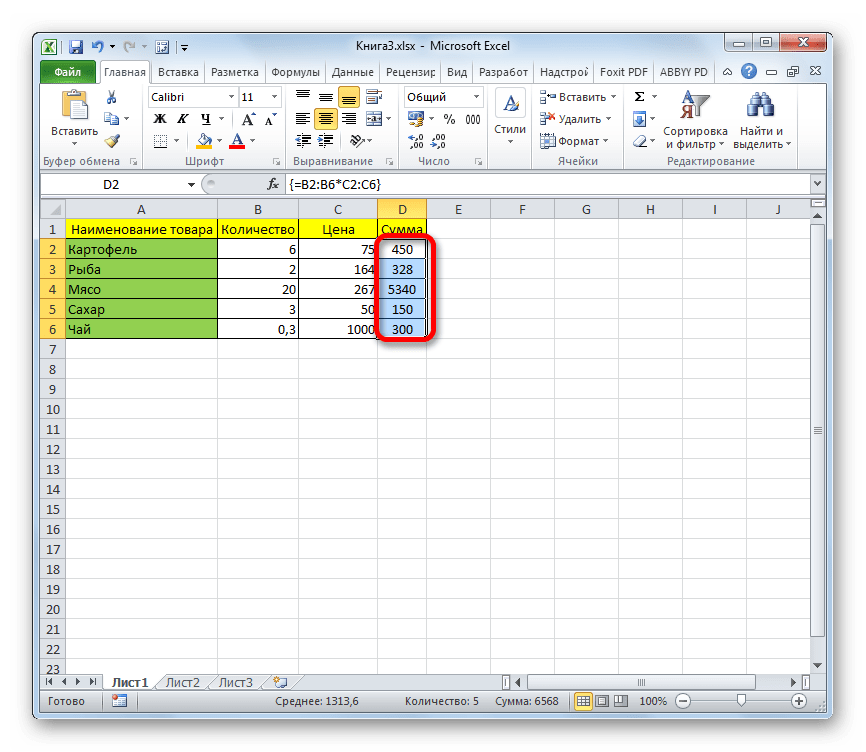This screenshot has width=866, height=752.
Task: Click the Файл button
Action: tap(68, 72)
